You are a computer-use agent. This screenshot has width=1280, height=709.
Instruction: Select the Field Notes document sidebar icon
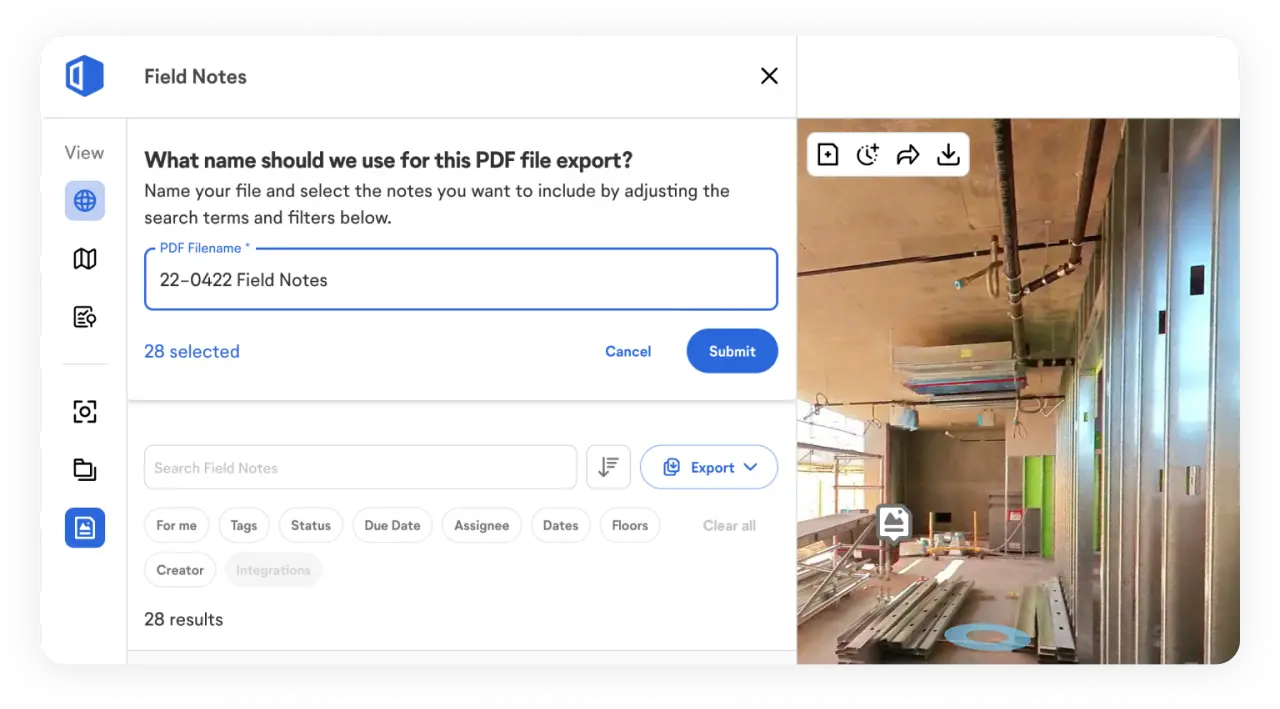point(85,528)
